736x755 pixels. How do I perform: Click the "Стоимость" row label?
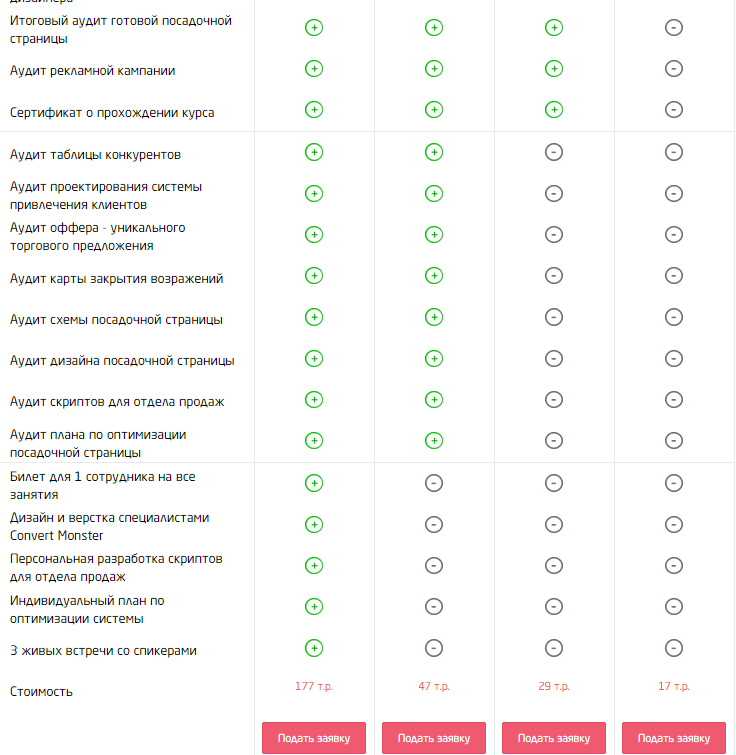(41, 692)
